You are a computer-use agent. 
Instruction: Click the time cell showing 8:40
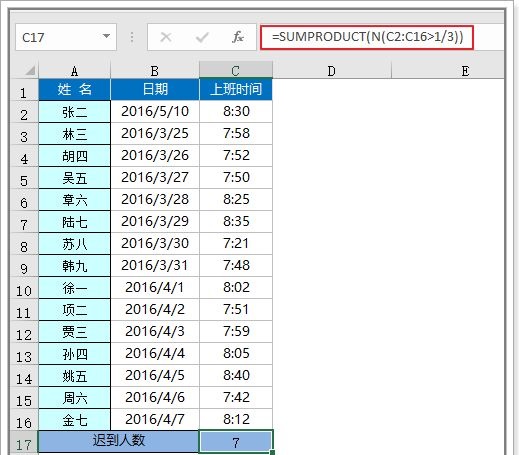coord(236,375)
